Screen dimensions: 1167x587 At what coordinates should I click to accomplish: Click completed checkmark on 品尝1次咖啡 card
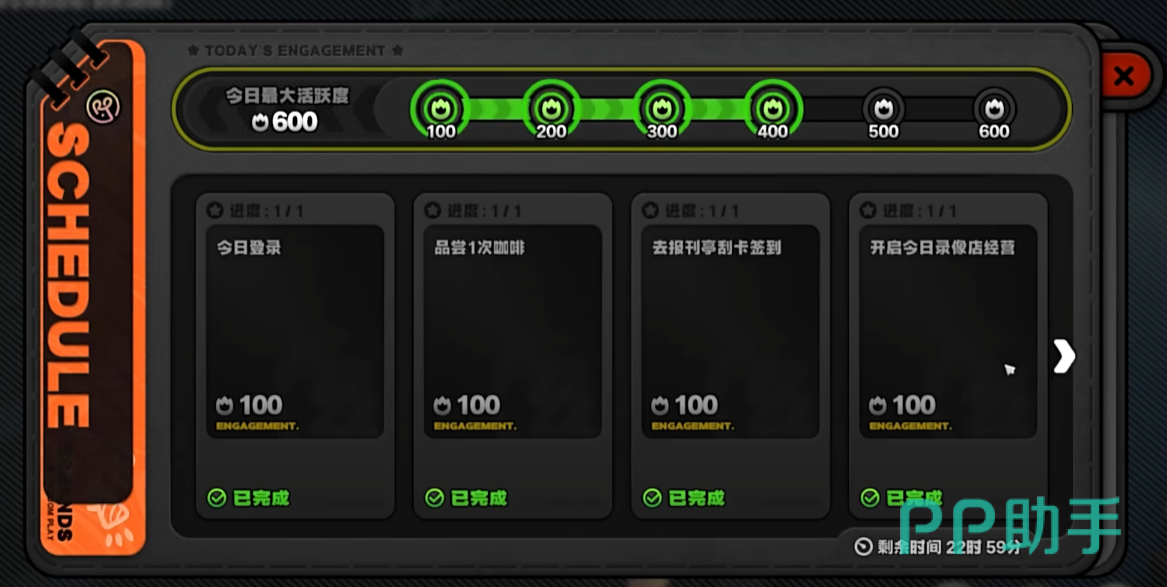[435, 497]
